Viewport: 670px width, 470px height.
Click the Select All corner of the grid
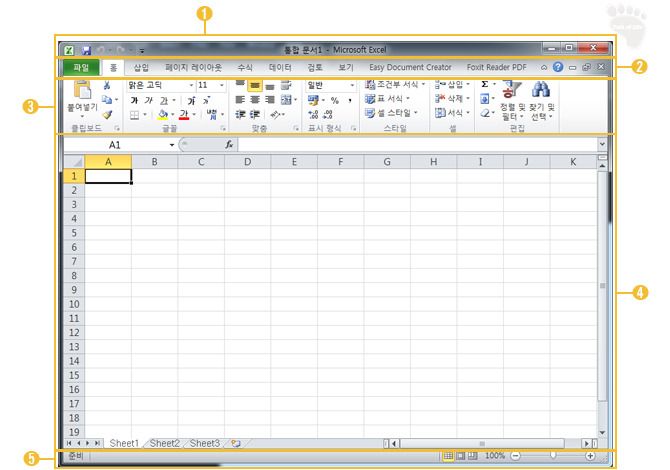(x=75, y=162)
